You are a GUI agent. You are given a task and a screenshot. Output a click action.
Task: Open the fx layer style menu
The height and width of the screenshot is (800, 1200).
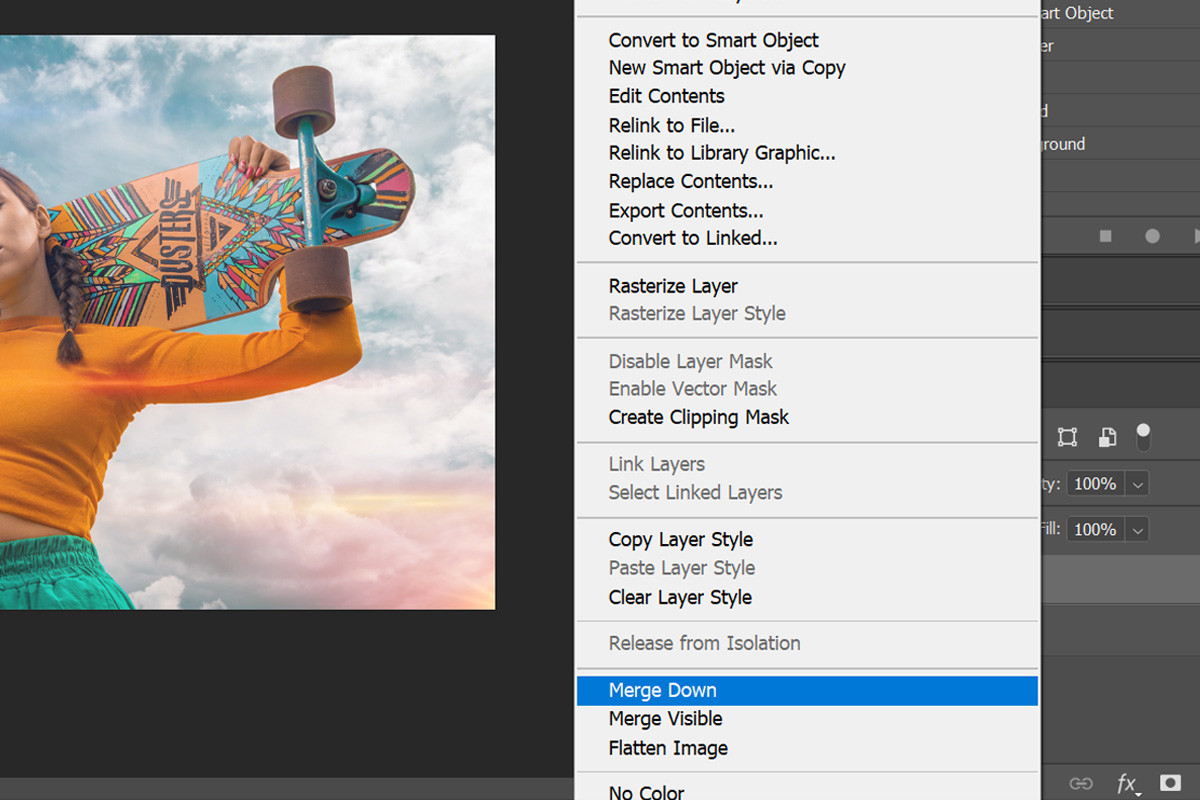coord(1126,783)
